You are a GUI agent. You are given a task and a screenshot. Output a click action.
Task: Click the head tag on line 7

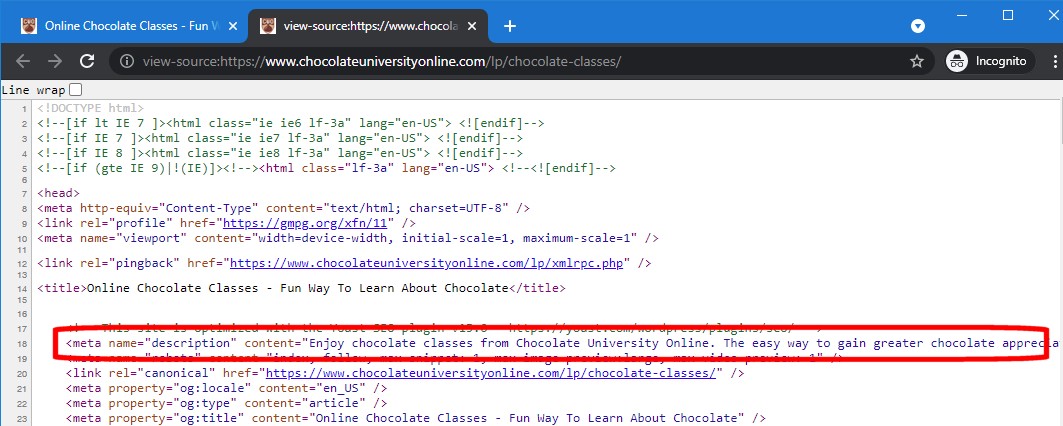click(x=58, y=193)
